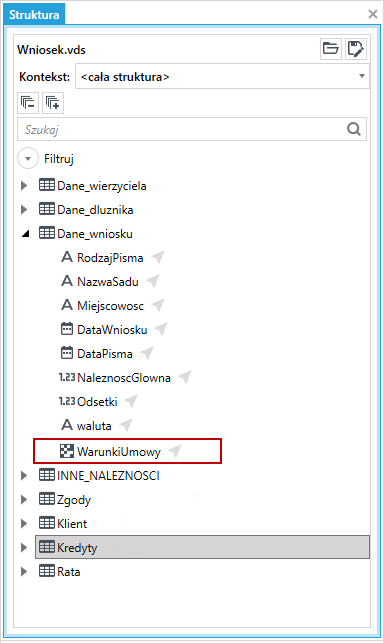384x643 pixels.
Task: Click the table icon of Dane_wierzyciela
Action: (47, 185)
